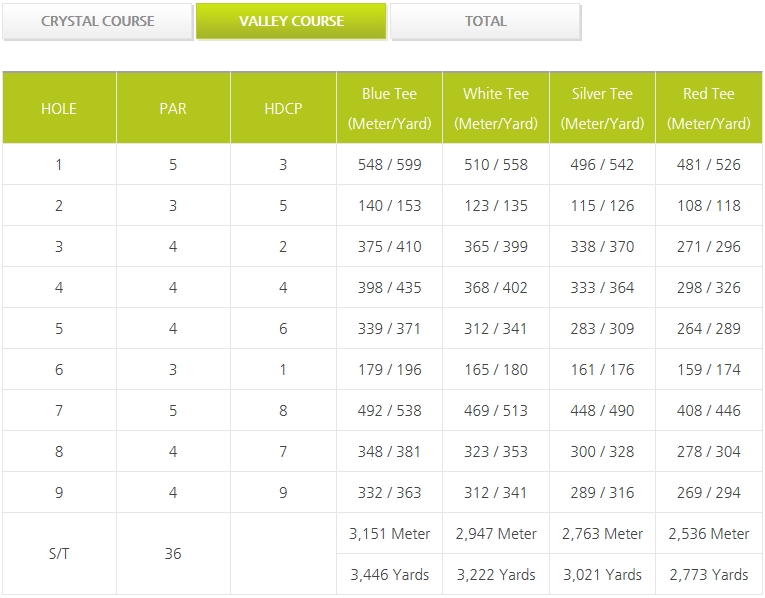This screenshot has width=765, height=598.
Task: Select the '333 / 364' value
Action: pos(602,288)
